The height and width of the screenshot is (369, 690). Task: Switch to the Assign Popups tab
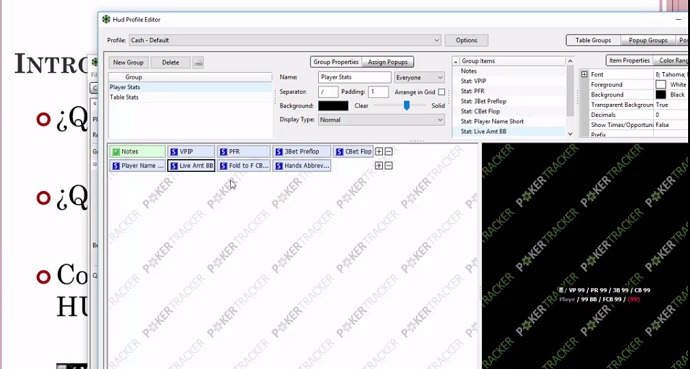[388, 62]
